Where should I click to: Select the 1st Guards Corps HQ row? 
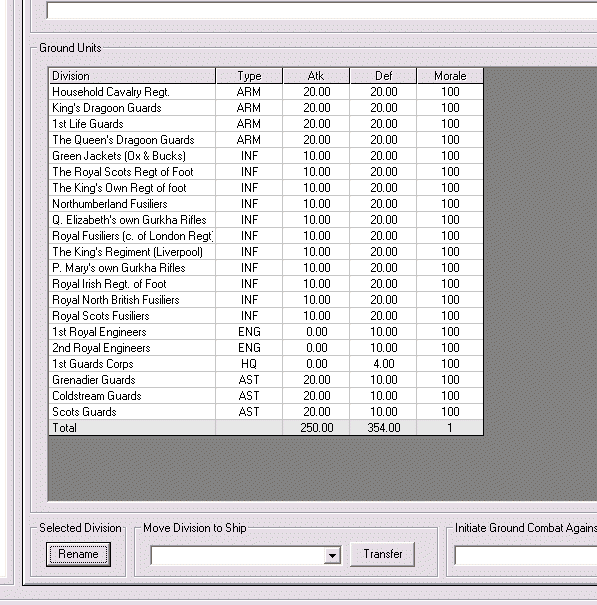[266, 364]
